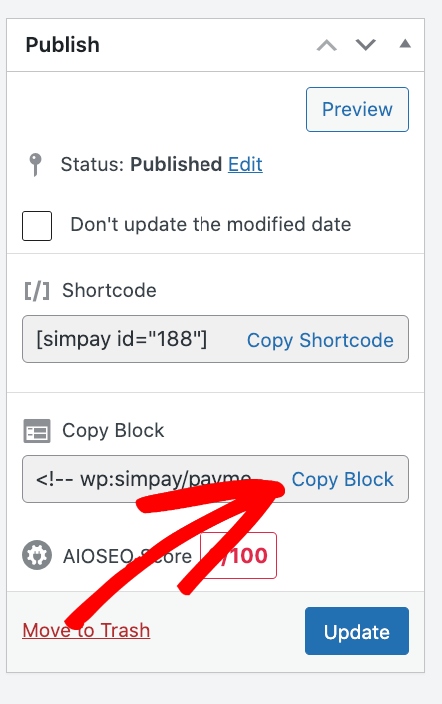This screenshot has height=704, width=442.
Task: Move the Publish panel up
Action: (x=327, y=45)
